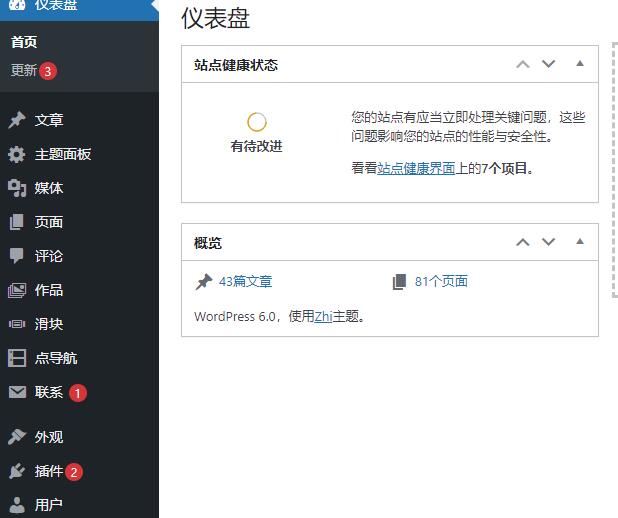Click the 站点健康状态 panel title

pyautogui.click(x=236, y=65)
